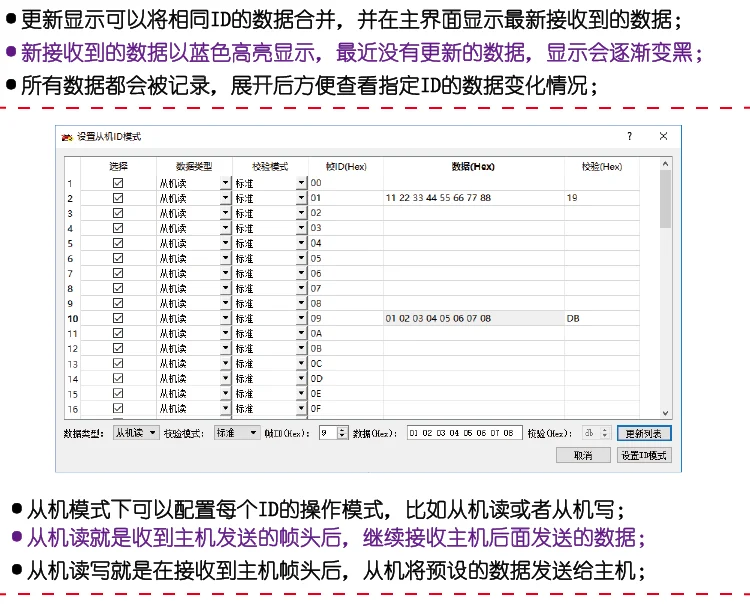Toggle the checkbox in row 2
The width and height of the screenshot is (750, 604).
click(118, 198)
